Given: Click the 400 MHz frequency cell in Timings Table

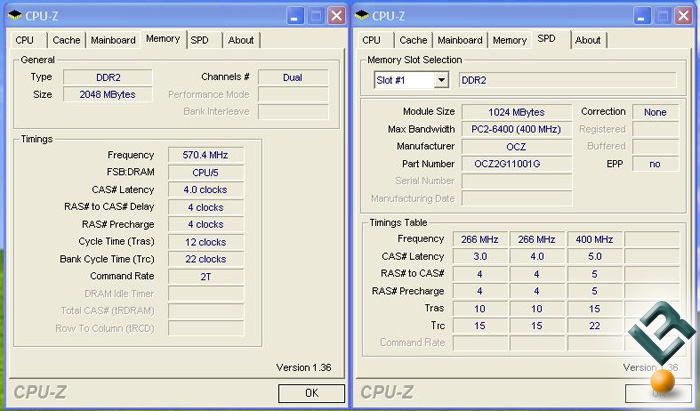Looking at the screenshot, I should pos(594,239).
